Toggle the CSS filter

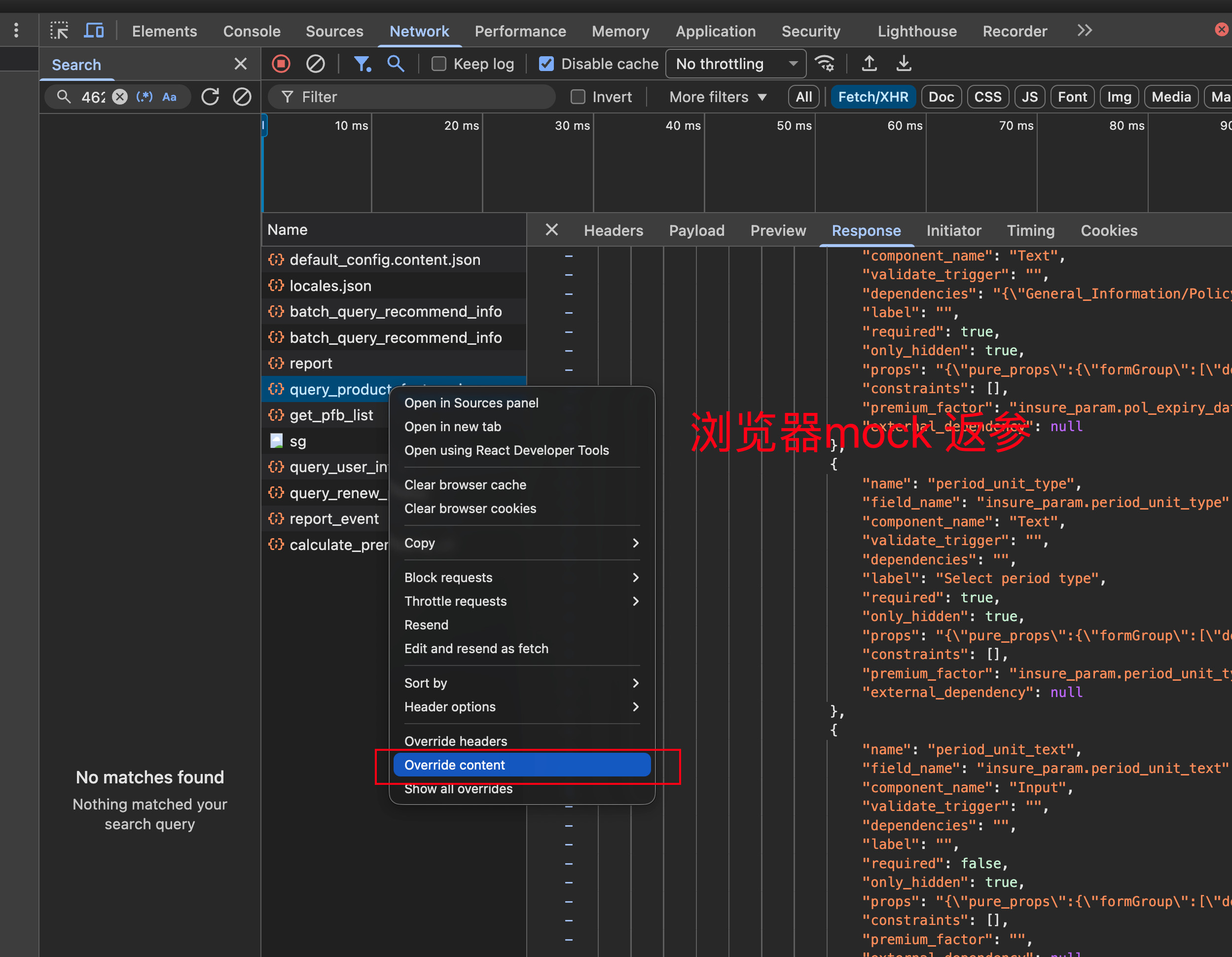(x=988, y=97)
